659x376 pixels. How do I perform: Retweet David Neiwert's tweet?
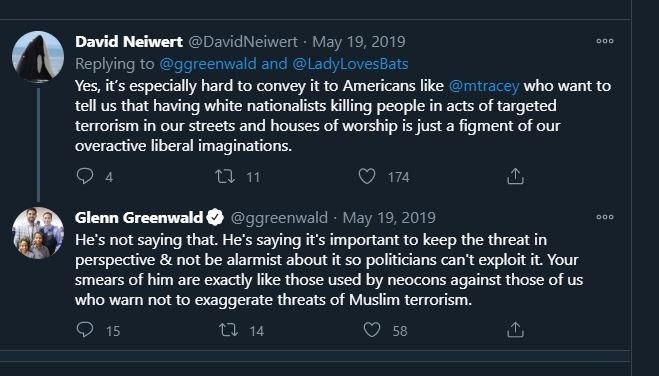[225, 176]
